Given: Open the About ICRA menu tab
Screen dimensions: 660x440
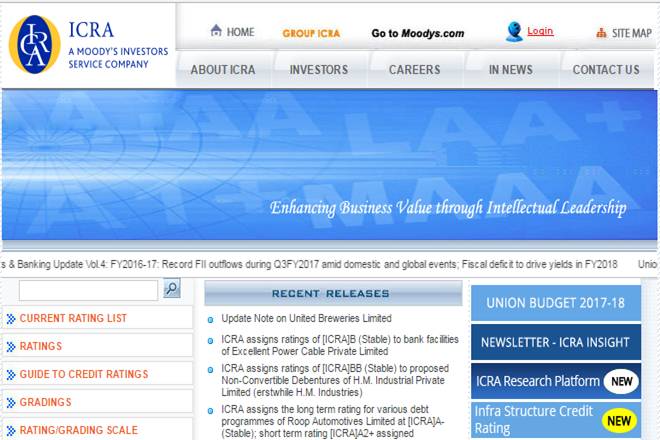Looking at the screenshot, I should [x=223, y=70].
